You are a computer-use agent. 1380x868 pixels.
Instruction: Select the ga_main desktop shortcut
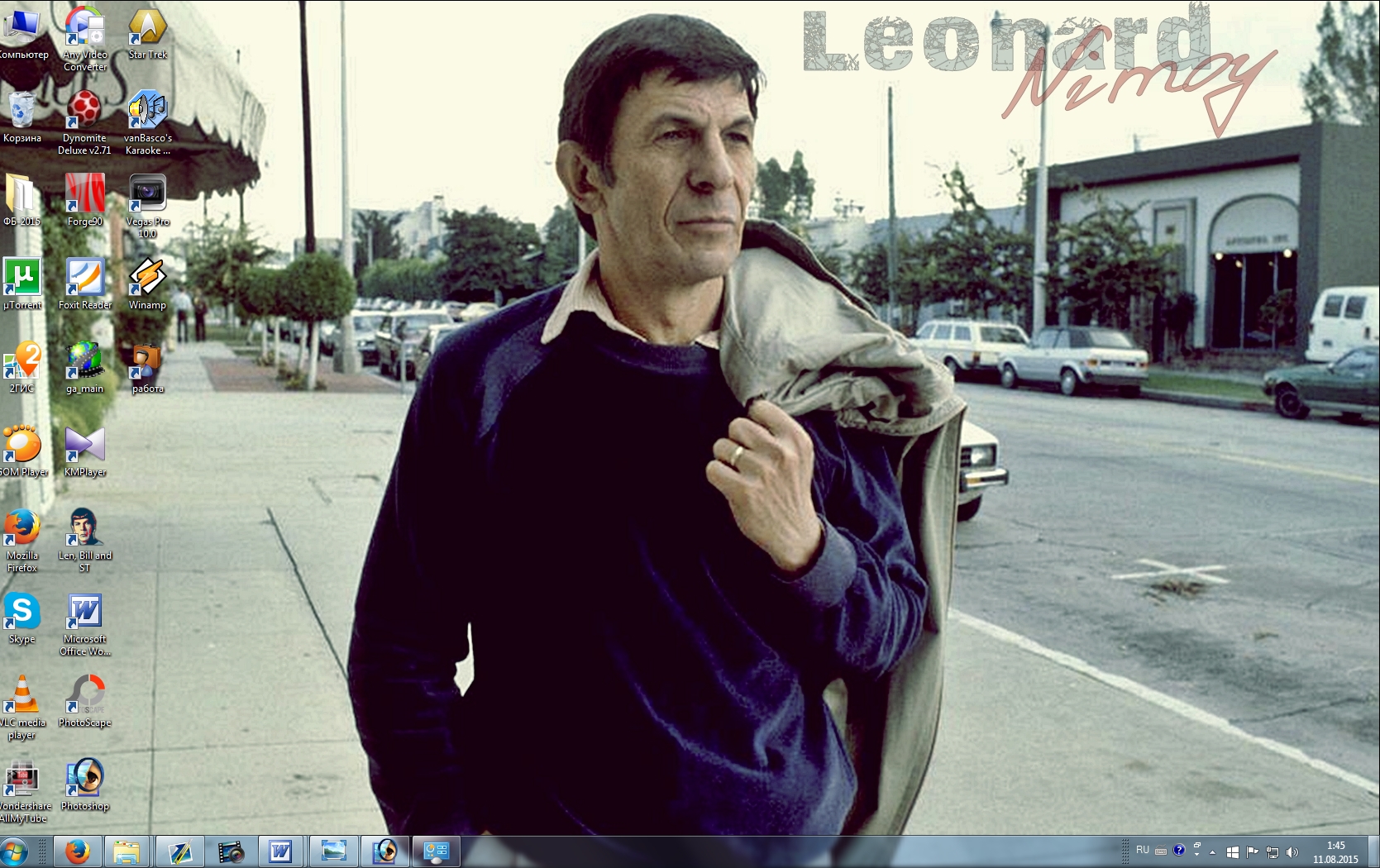(85, 368)
